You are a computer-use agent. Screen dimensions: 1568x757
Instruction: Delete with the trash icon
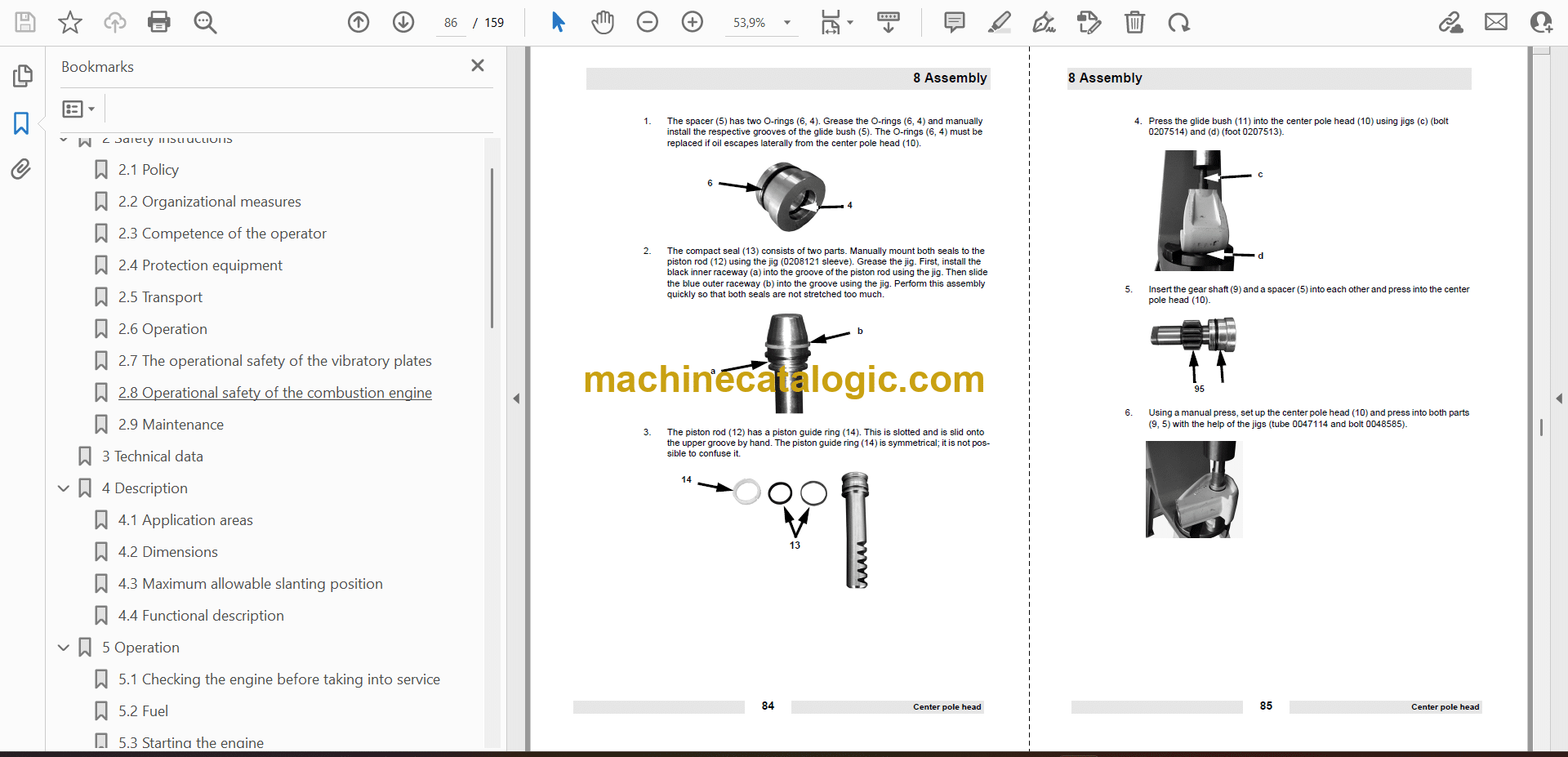click(x=1134, y=22)
